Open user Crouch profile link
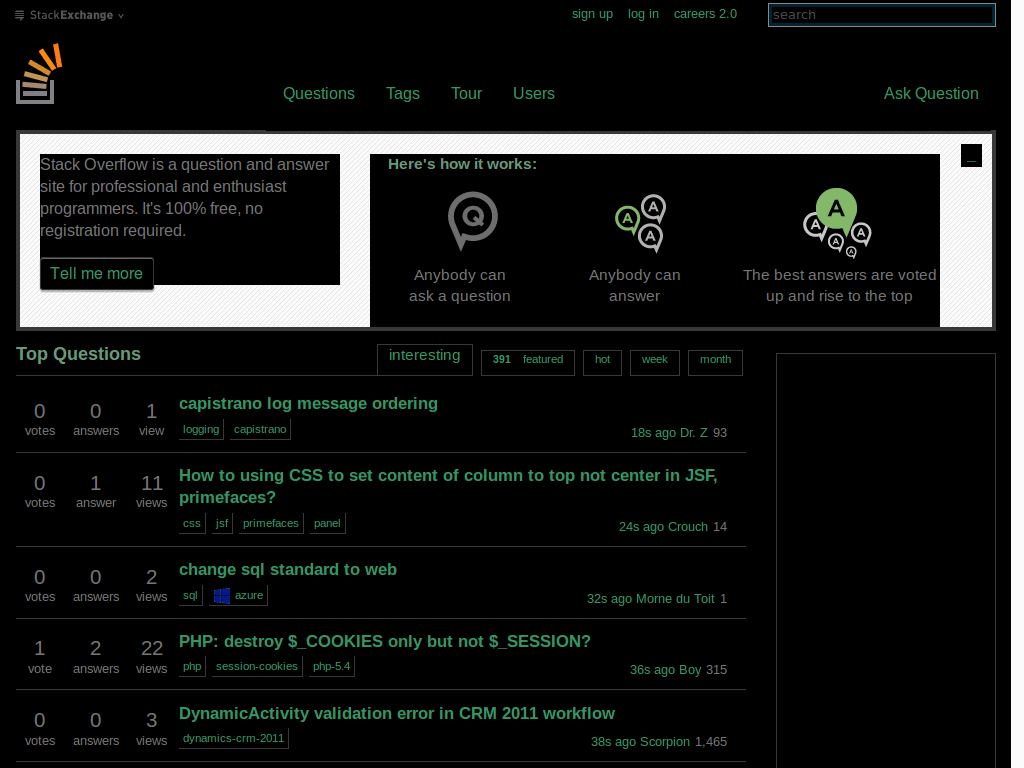Viewport: 1024px width, 768px height. coord(688,527)
